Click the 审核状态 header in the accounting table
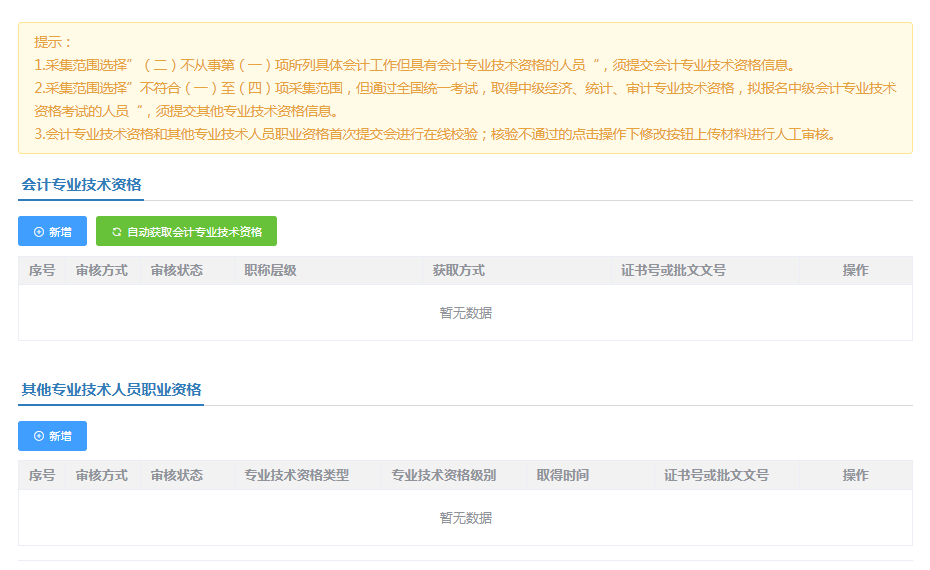The image size is (930, 570). pos(176,271)
